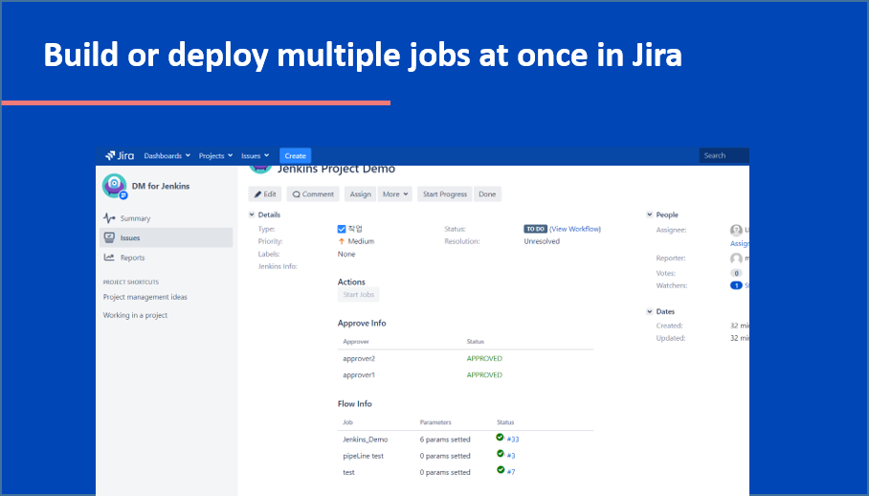Click the blue Create button
Screen dimensions: 869x496
(x=295, y=156)
